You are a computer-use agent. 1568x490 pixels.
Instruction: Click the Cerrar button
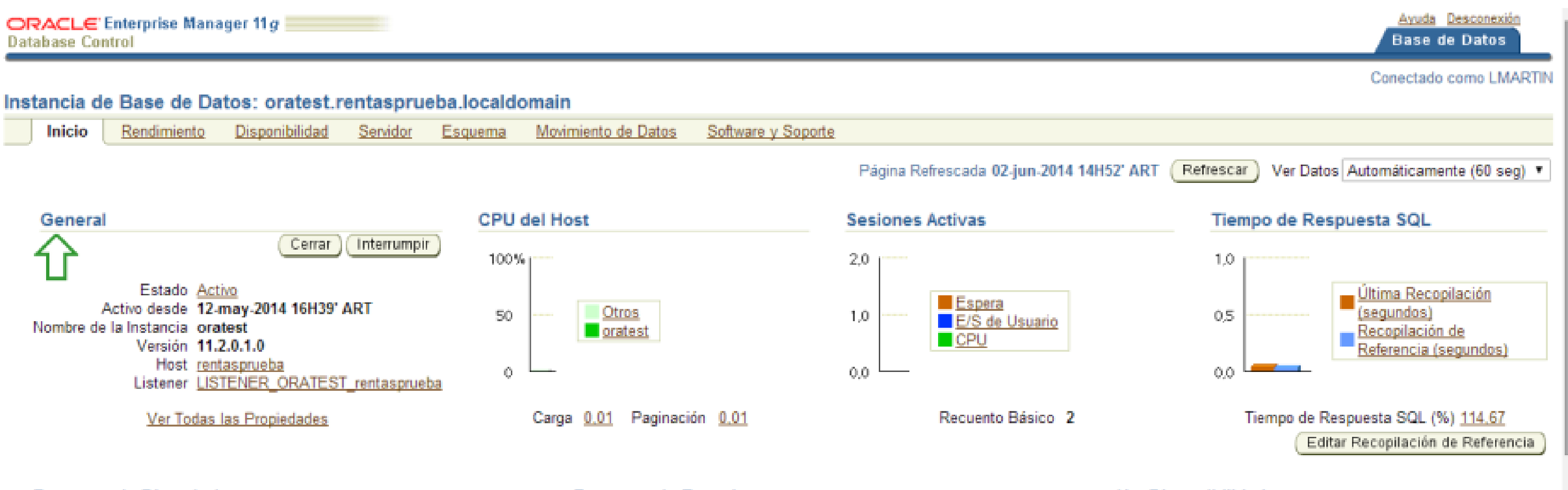310,245
